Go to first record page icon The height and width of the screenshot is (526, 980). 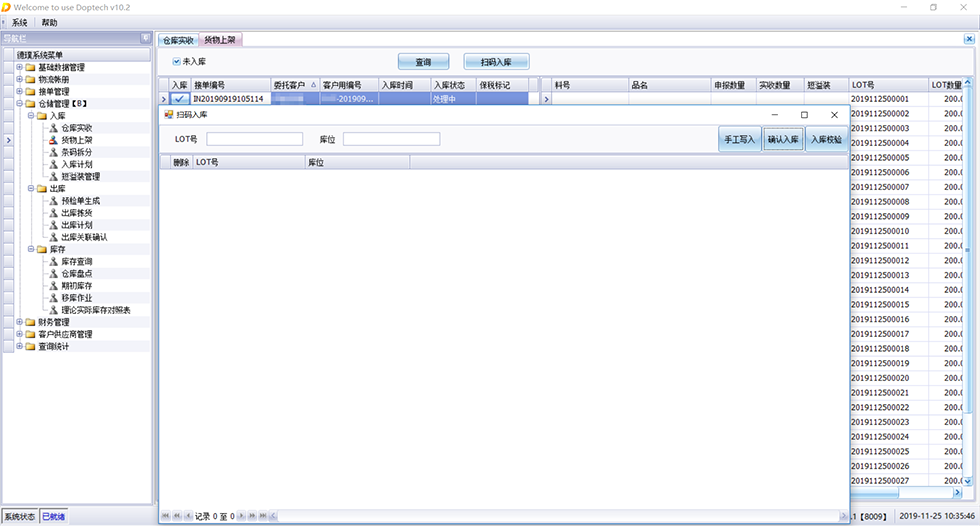point(166,516)
